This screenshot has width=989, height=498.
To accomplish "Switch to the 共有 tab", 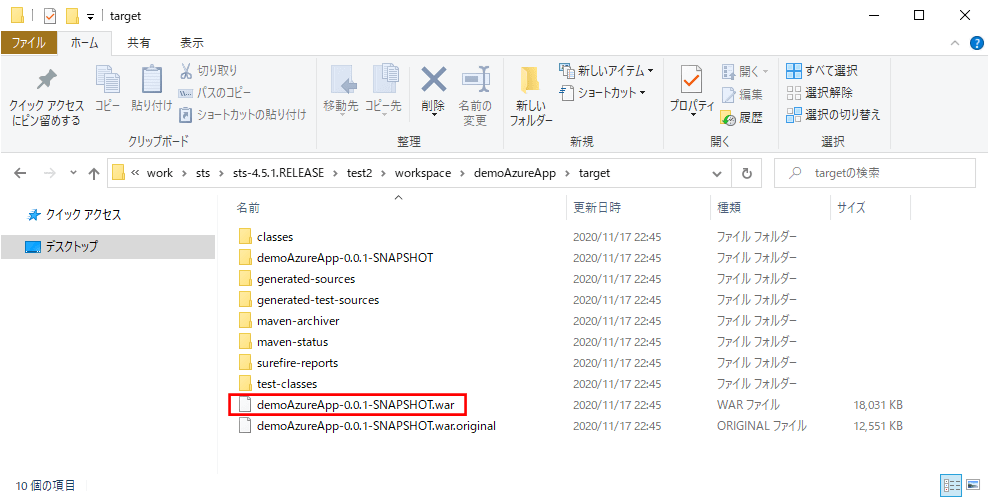I will [x=139, y=43].
